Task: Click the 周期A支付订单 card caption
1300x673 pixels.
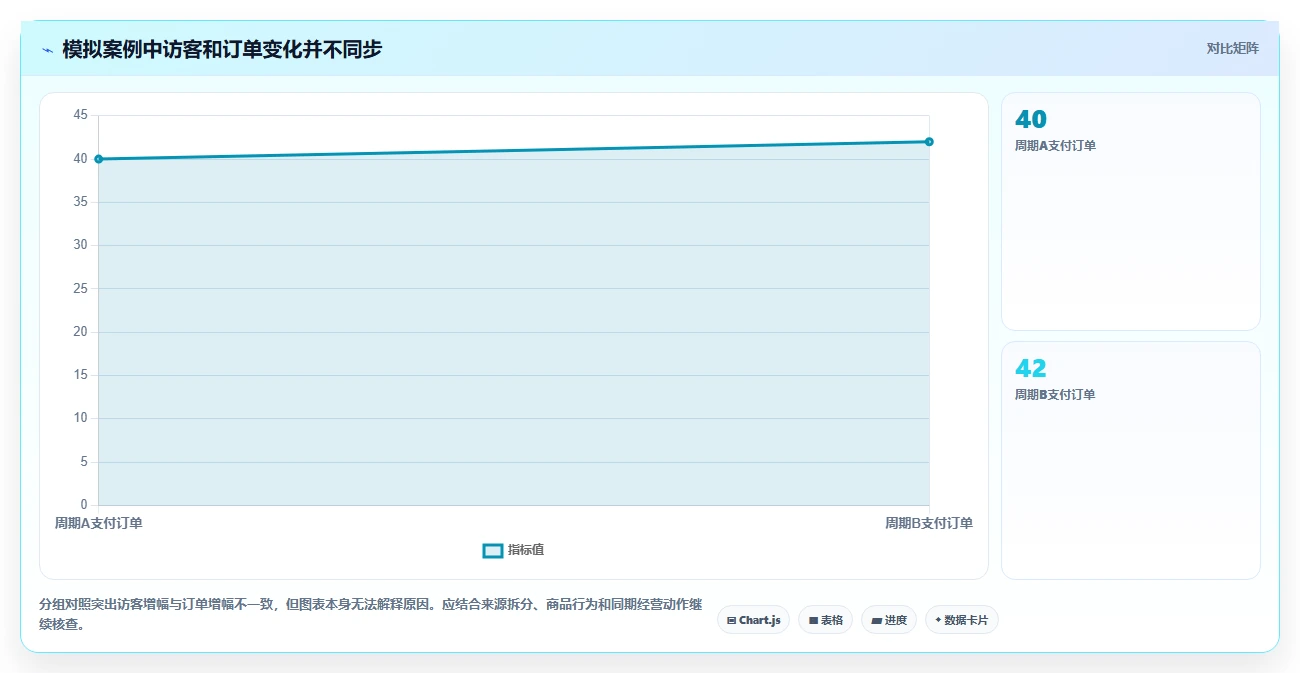Action: pos(1055,146)
